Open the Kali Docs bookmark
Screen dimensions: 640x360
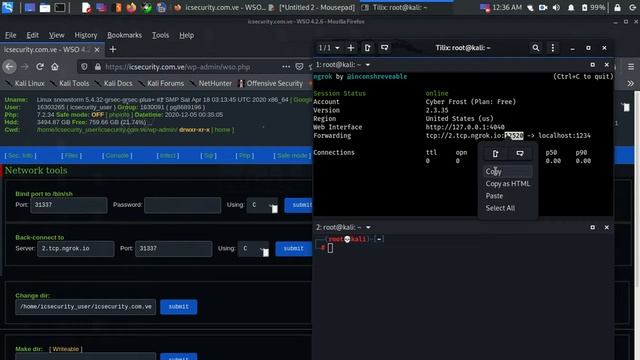(x=114, y=83)
